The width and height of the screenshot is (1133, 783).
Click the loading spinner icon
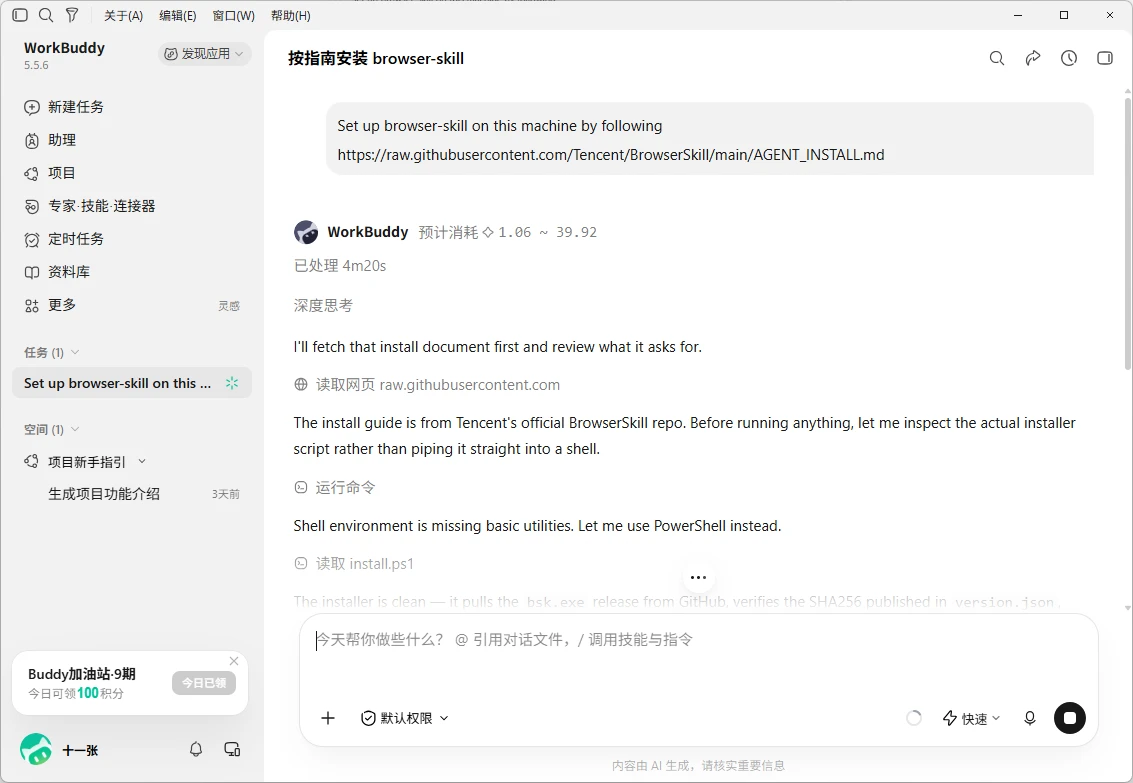point(914,718)
